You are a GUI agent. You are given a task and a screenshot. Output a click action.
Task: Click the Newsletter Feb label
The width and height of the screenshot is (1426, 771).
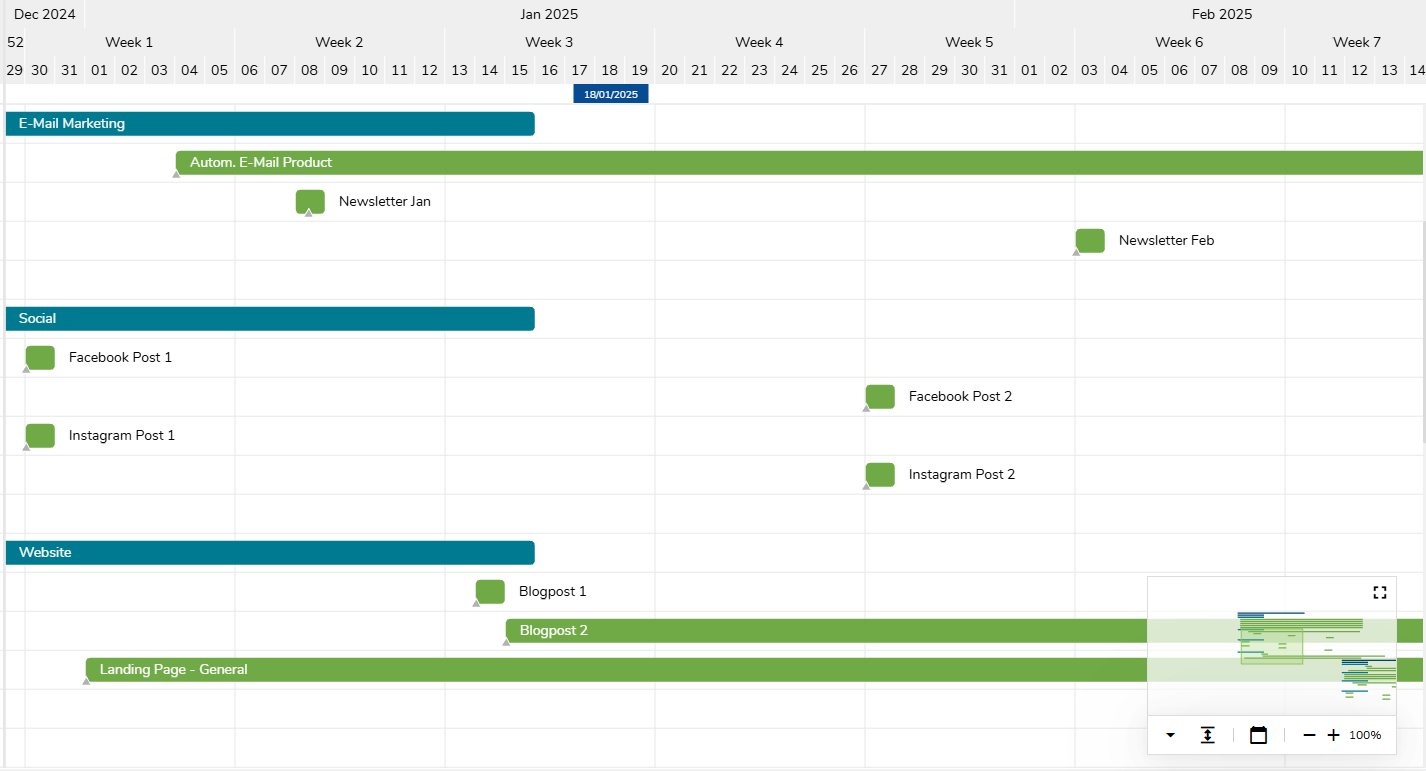tap(1166, 240)
